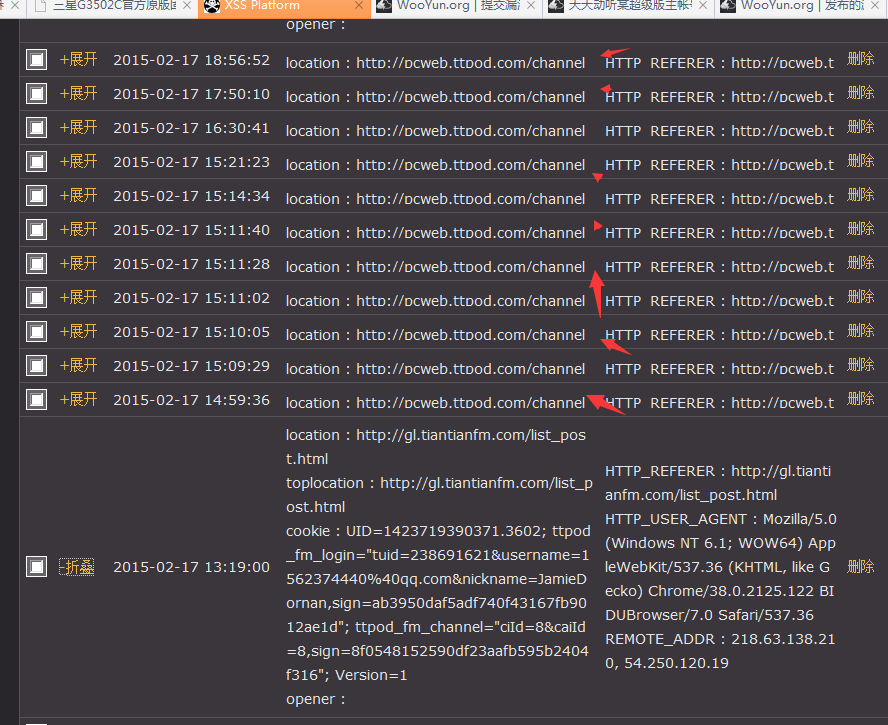Close the 天天动听 tab
Screen dimensions: 888x725
703,6
